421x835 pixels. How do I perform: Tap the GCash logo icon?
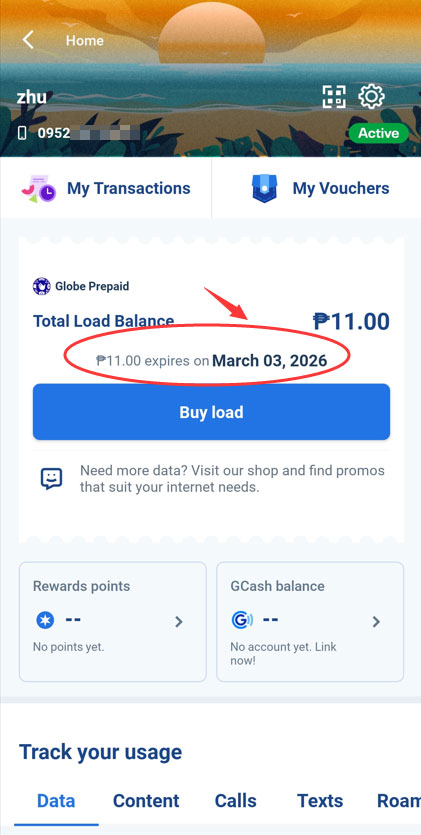(242, 620)
